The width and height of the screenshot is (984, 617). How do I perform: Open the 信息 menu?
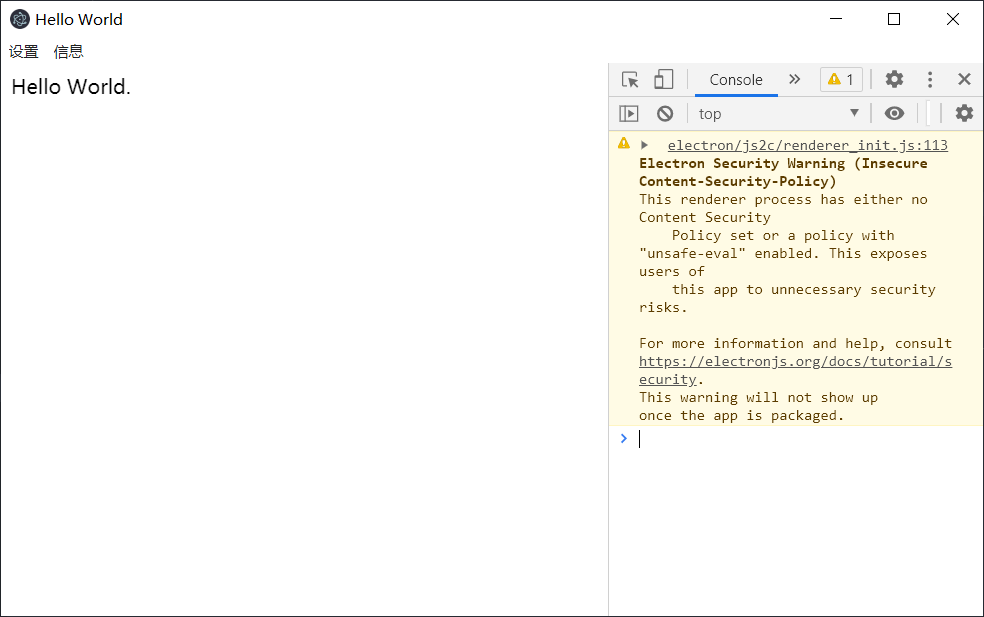(x=68, y=51)
